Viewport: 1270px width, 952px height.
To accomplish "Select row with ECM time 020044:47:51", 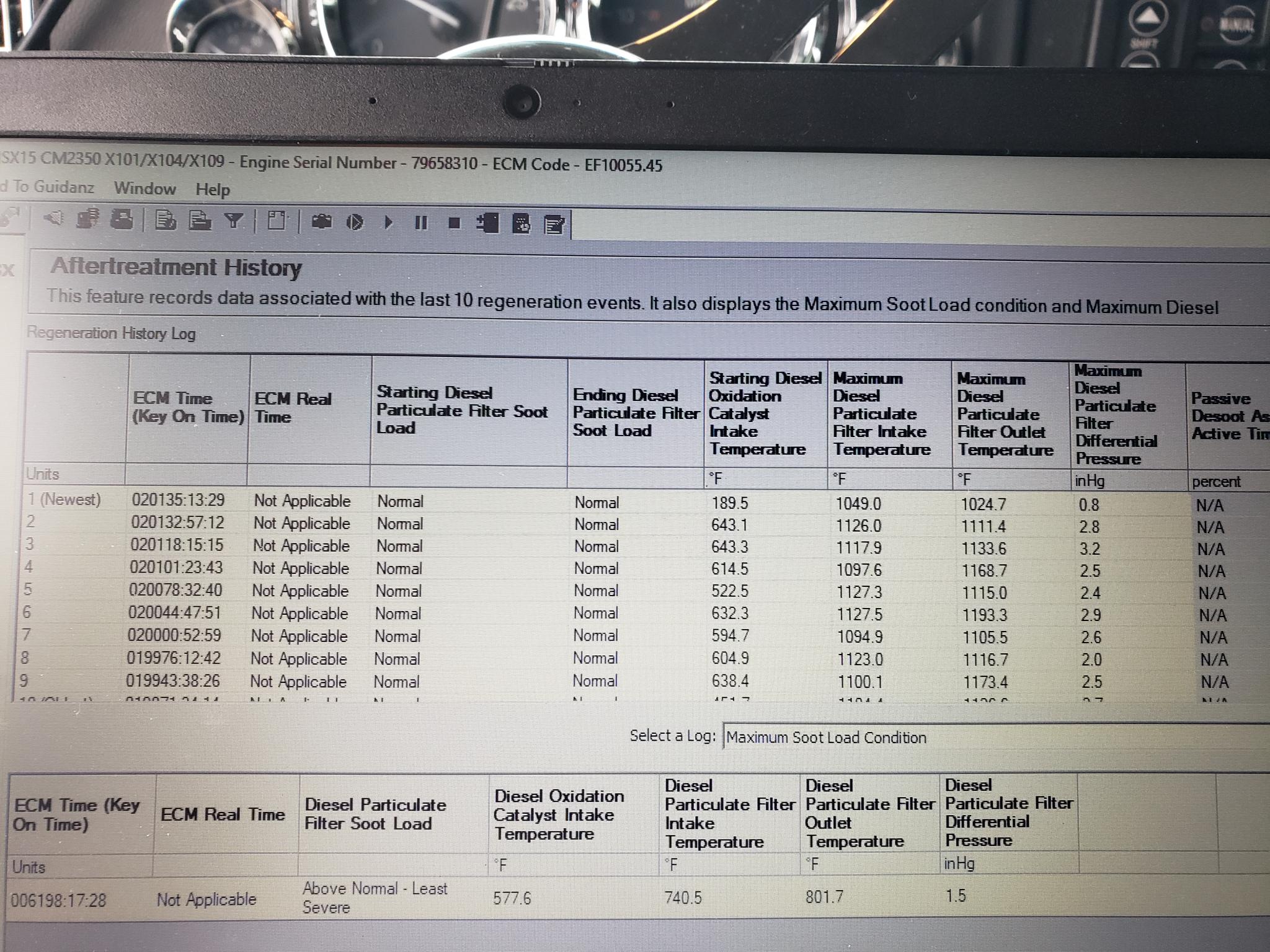I will 174,613.
